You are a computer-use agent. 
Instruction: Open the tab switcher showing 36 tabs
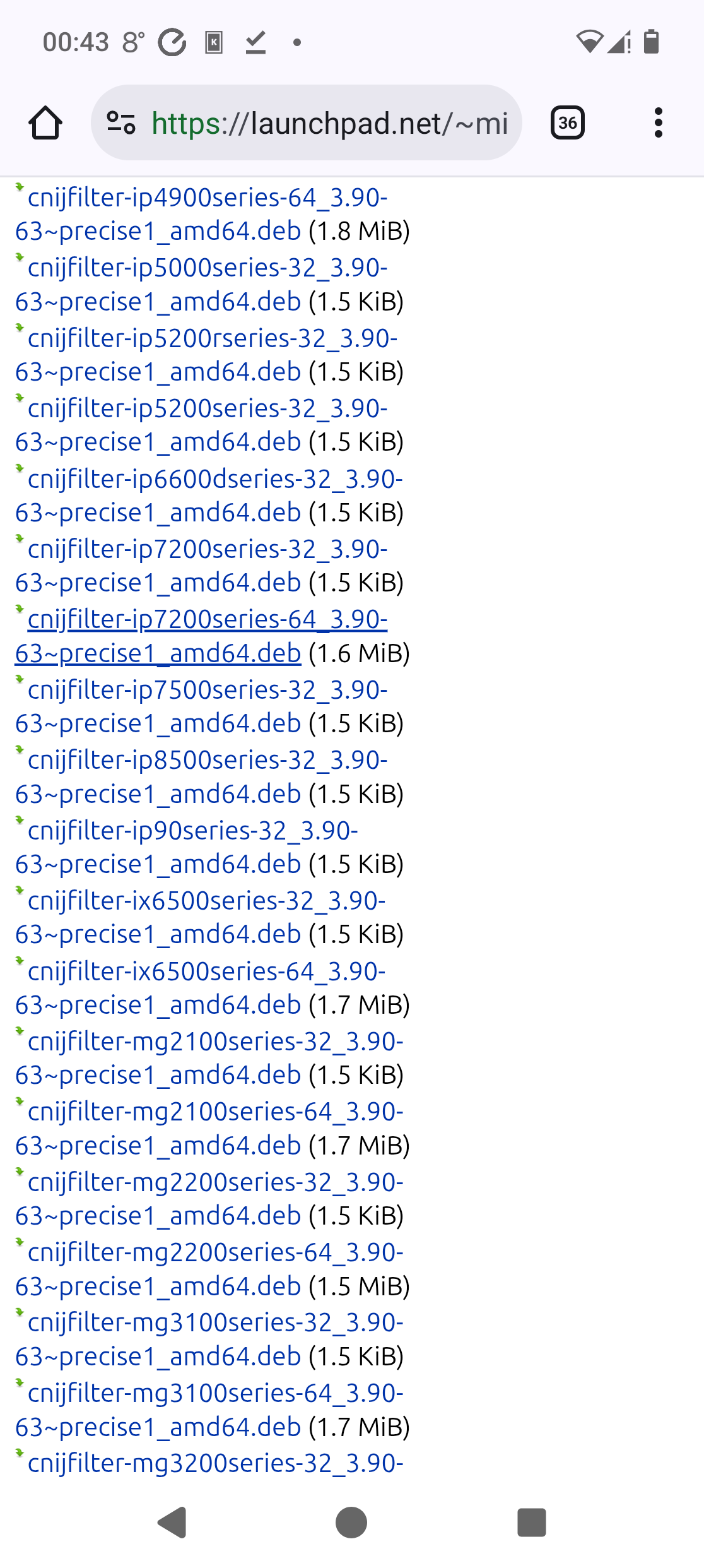(x=567, y=122)
